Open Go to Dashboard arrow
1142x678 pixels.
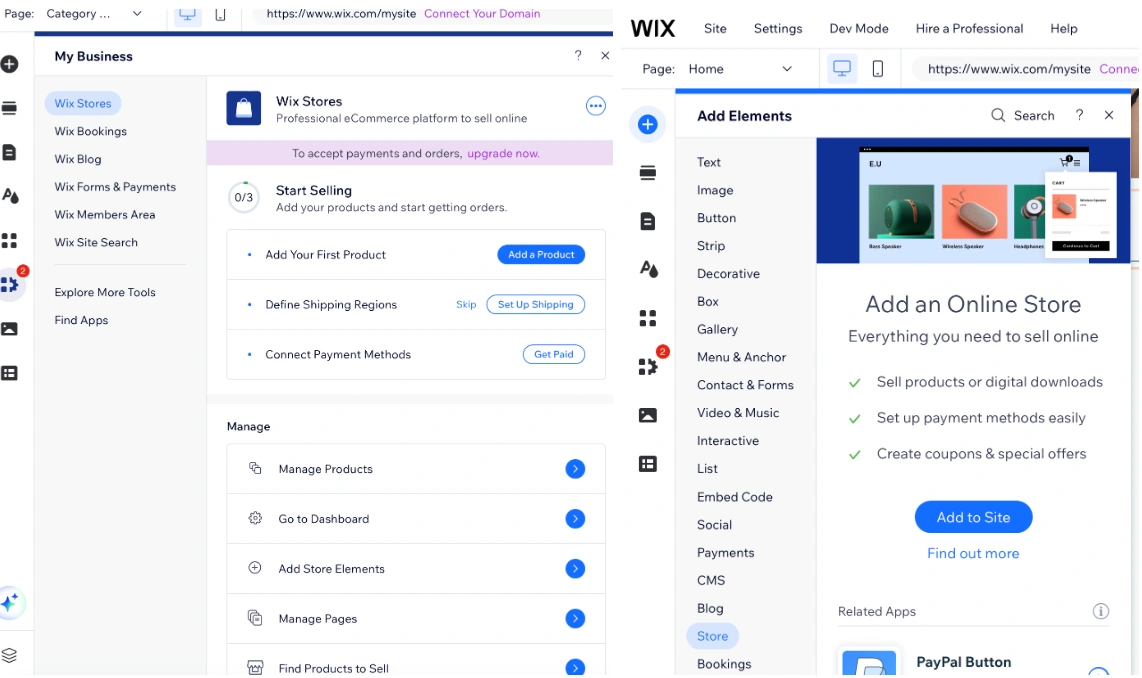click(x=575, y=519)
